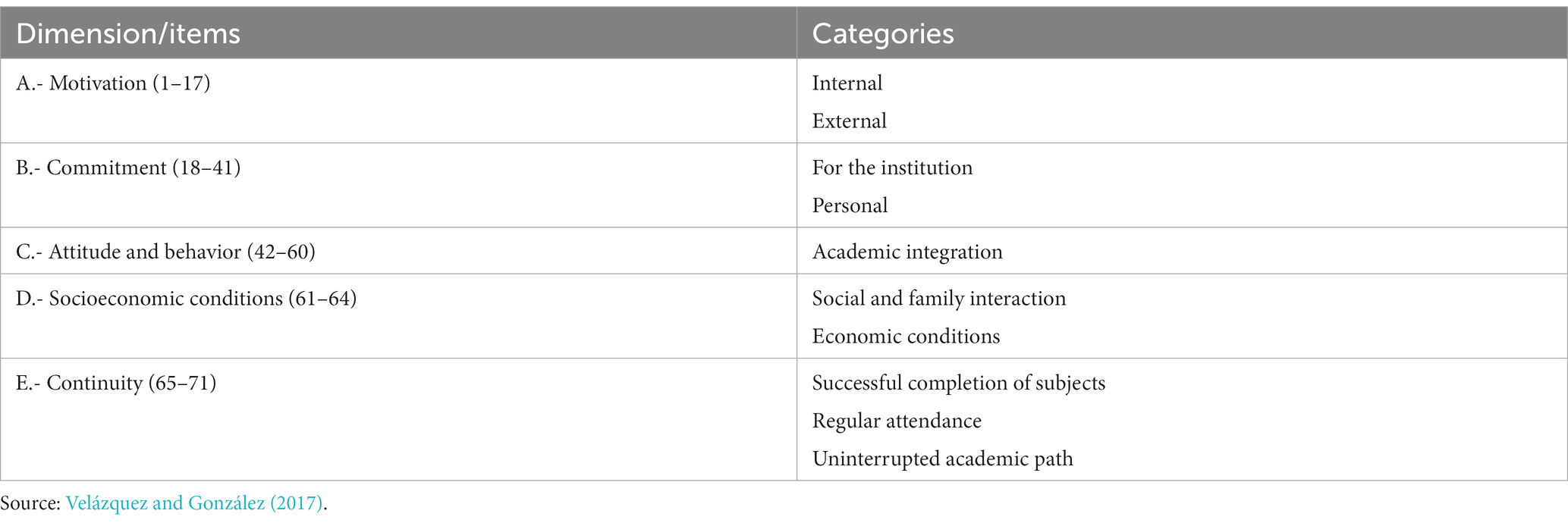Screen dimensions: 1568x523
Task: Click the For the institution entry
Action: 892,168
